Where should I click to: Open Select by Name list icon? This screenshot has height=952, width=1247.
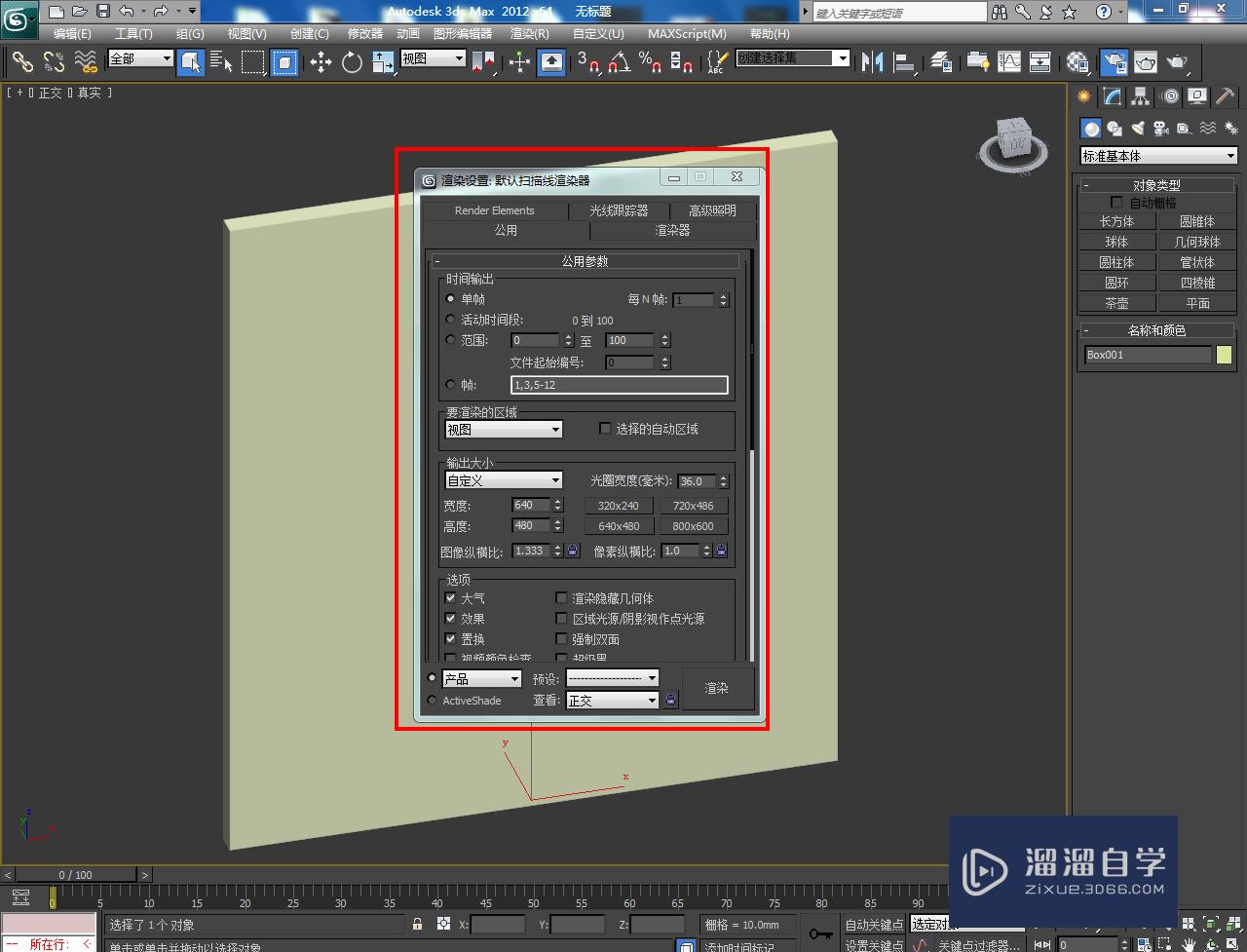(x=222, y=62)
